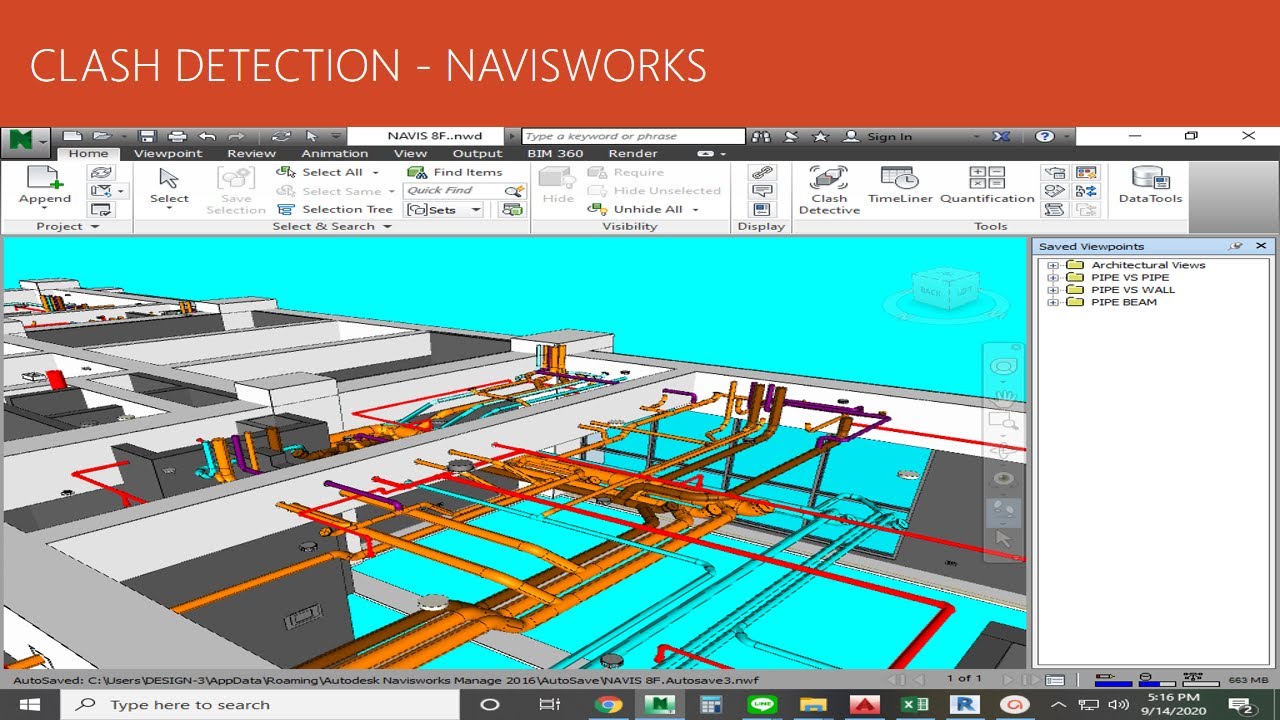Launch the Quantification tool

click(987, 187)
